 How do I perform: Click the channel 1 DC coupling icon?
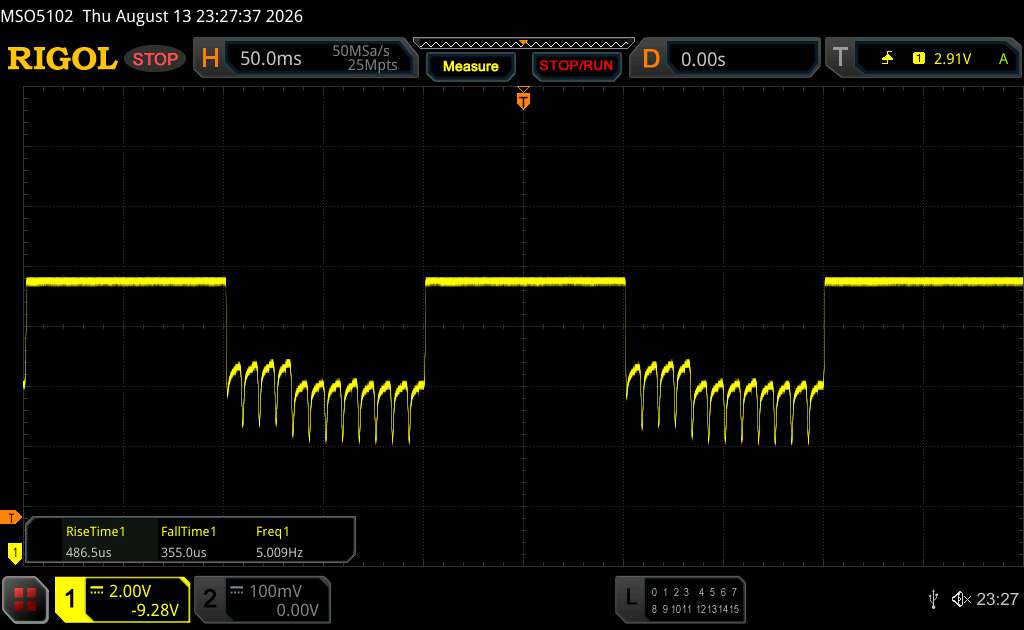click(x=97, y=591)
